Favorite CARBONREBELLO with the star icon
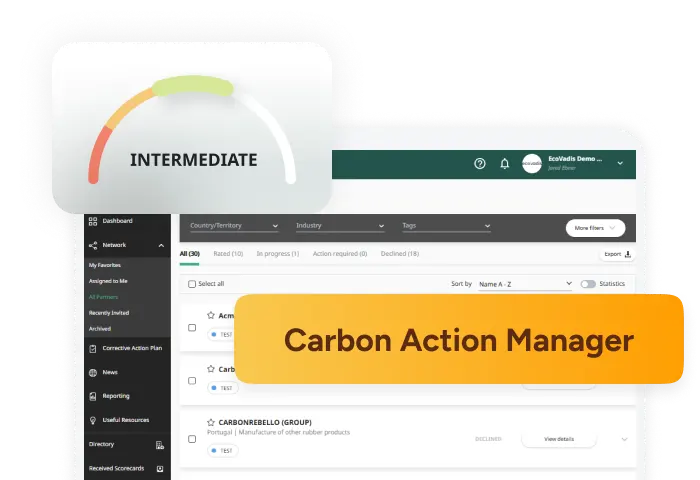 [211, 422]
